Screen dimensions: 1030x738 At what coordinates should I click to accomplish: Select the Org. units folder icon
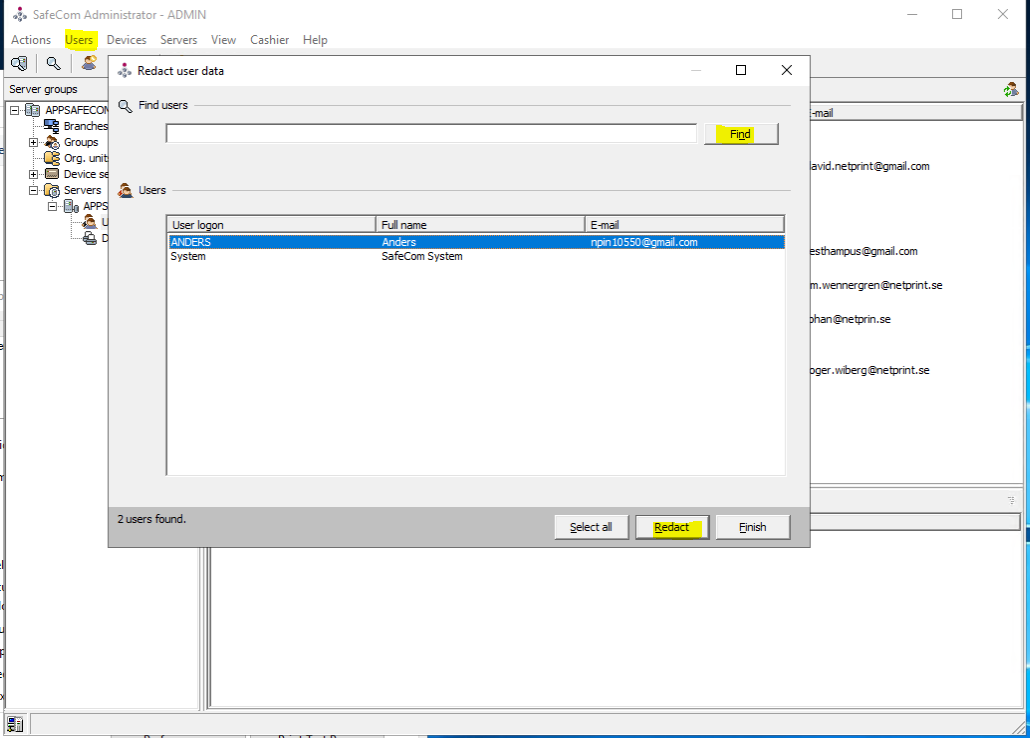[x=52, y=158]
